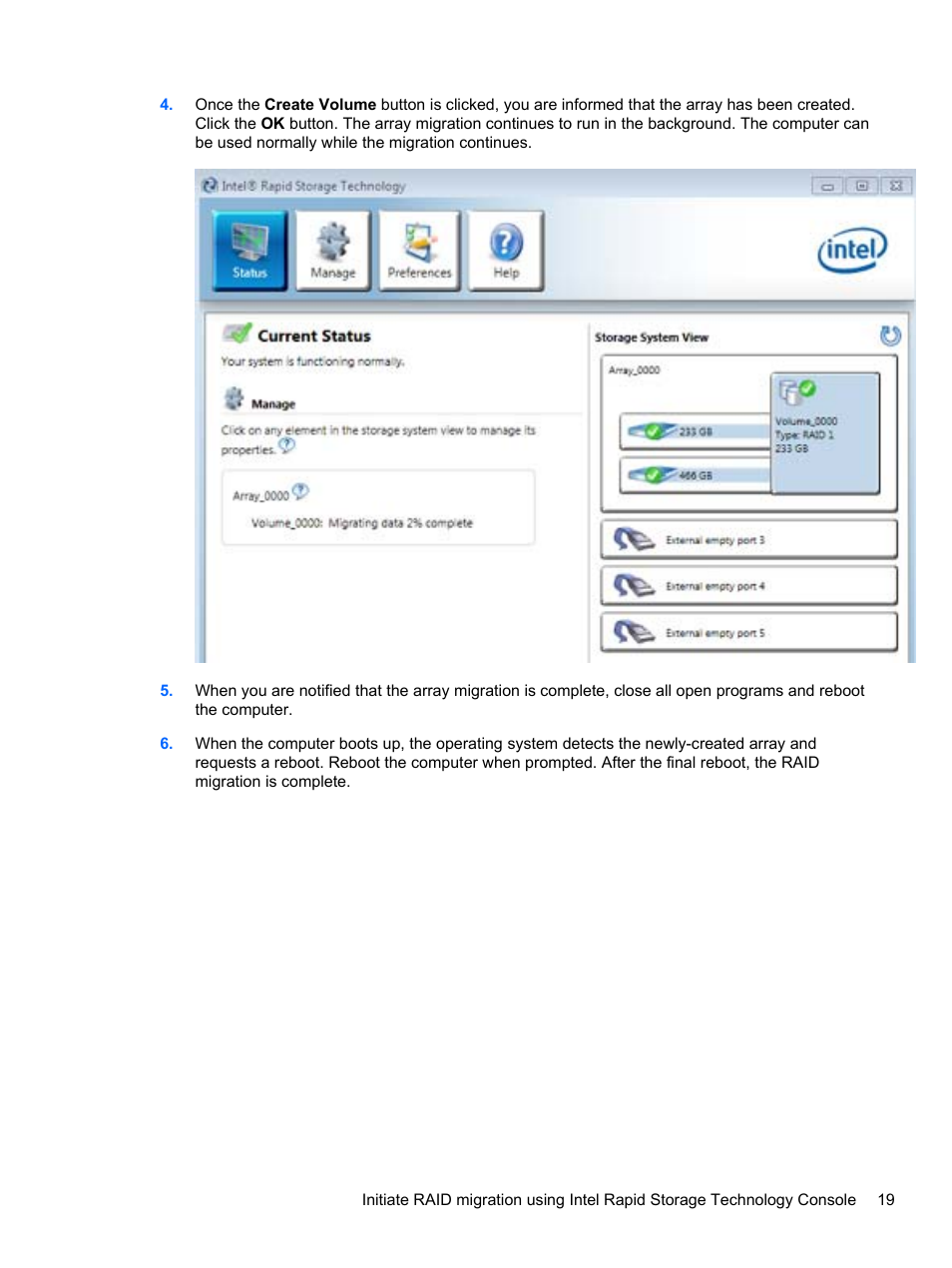Click the Intel Rapid Storage title bar icon
The image size is (952, 1268).
click(x=210, y=186)
